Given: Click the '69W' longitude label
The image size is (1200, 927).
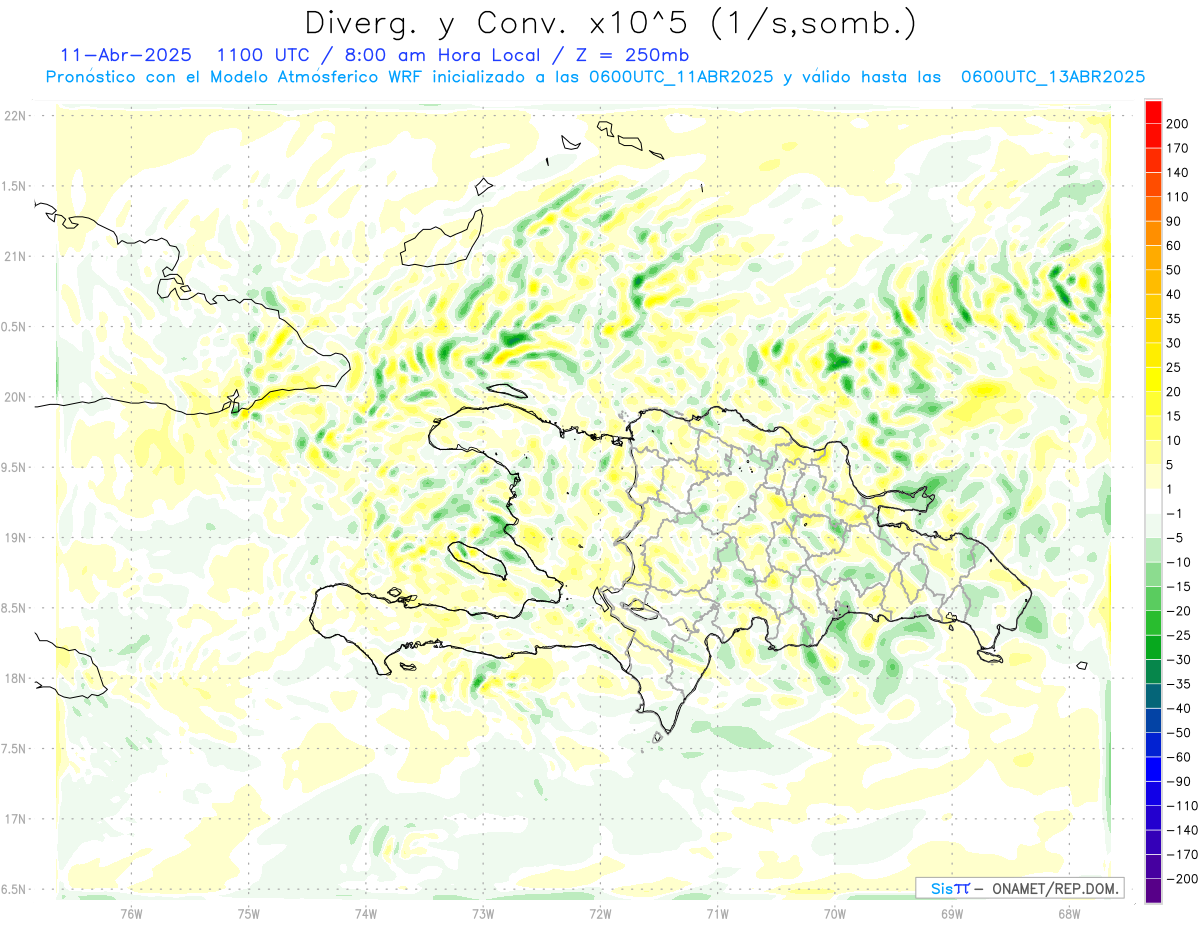Looking at the screenshot, I should pyautogui.click(x=952, y=912).
